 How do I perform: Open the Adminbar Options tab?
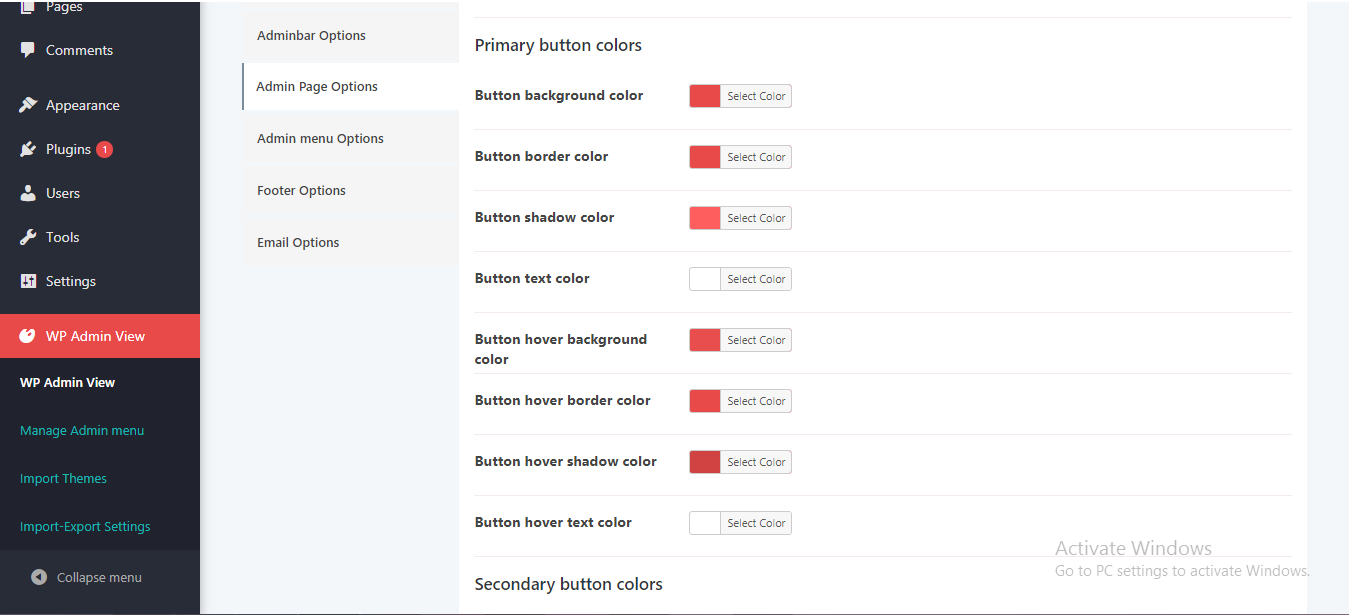click(x=311, y=35)
